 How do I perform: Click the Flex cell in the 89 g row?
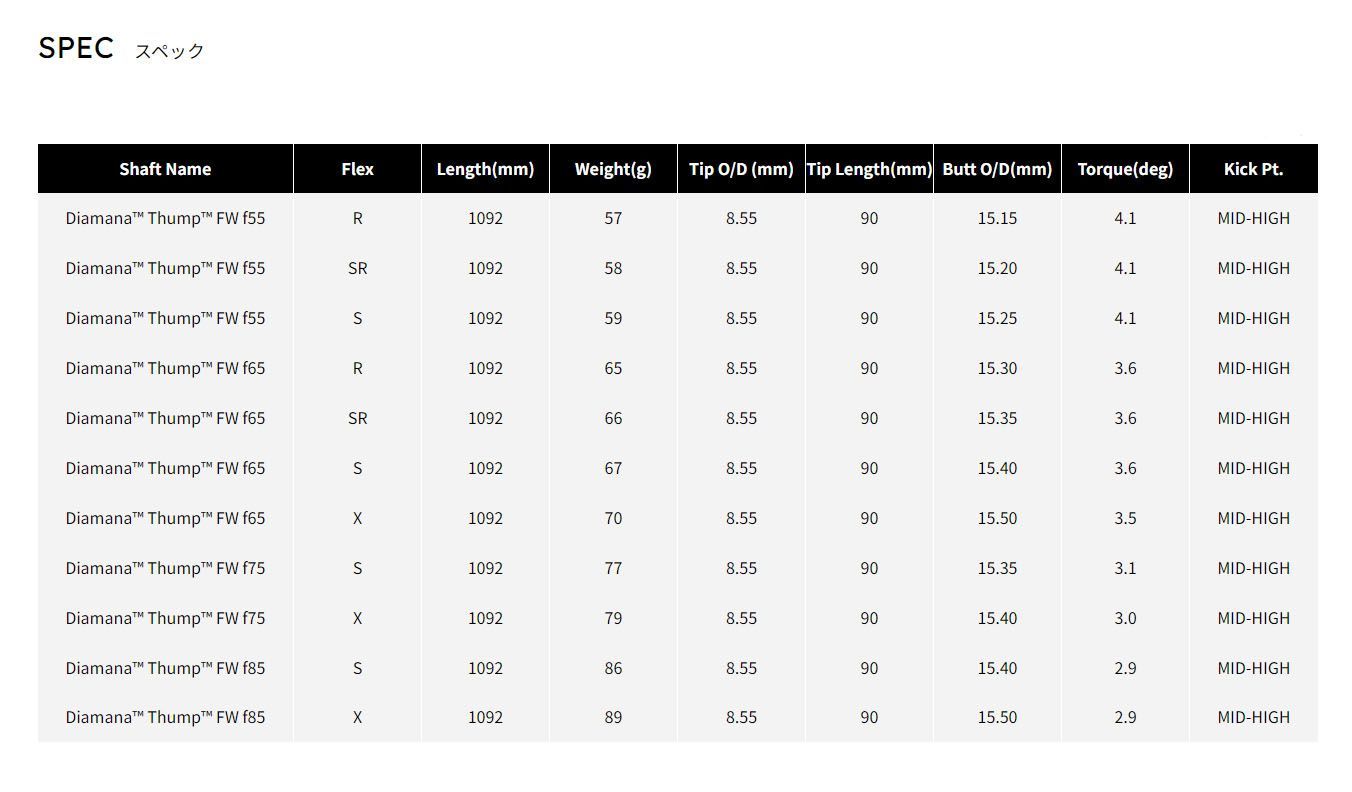point(357,717)
